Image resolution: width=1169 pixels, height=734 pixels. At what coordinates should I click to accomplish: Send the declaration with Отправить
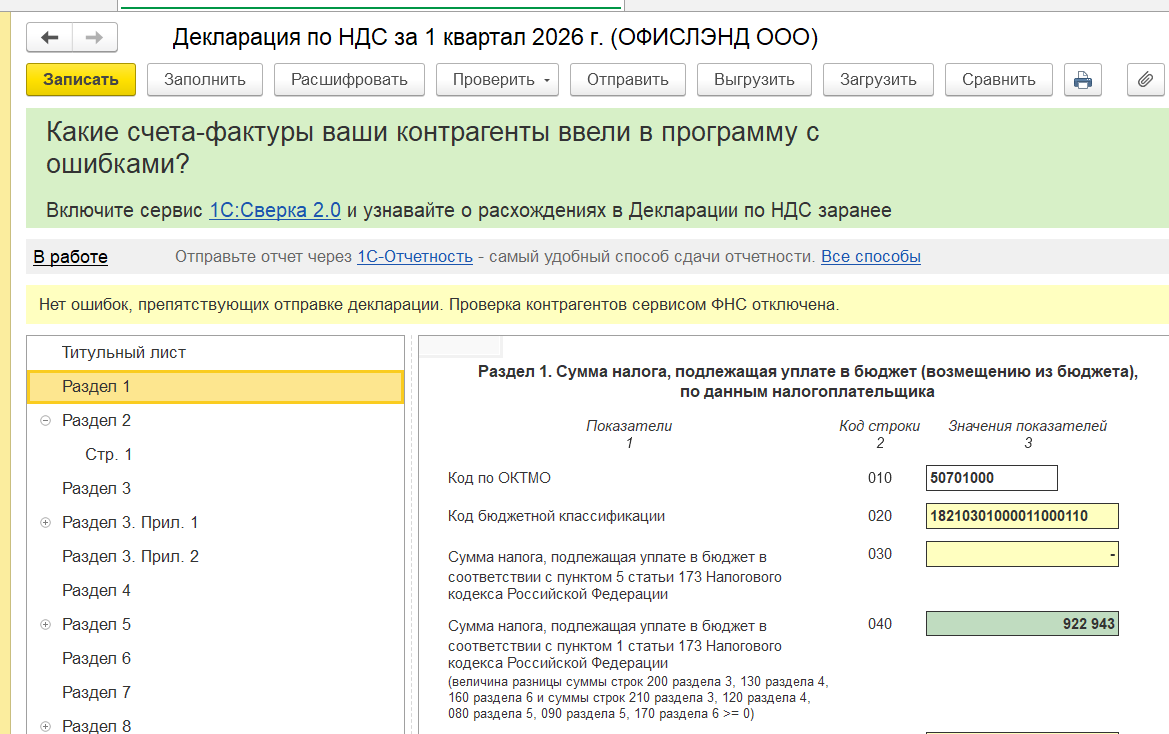(628, 80)
